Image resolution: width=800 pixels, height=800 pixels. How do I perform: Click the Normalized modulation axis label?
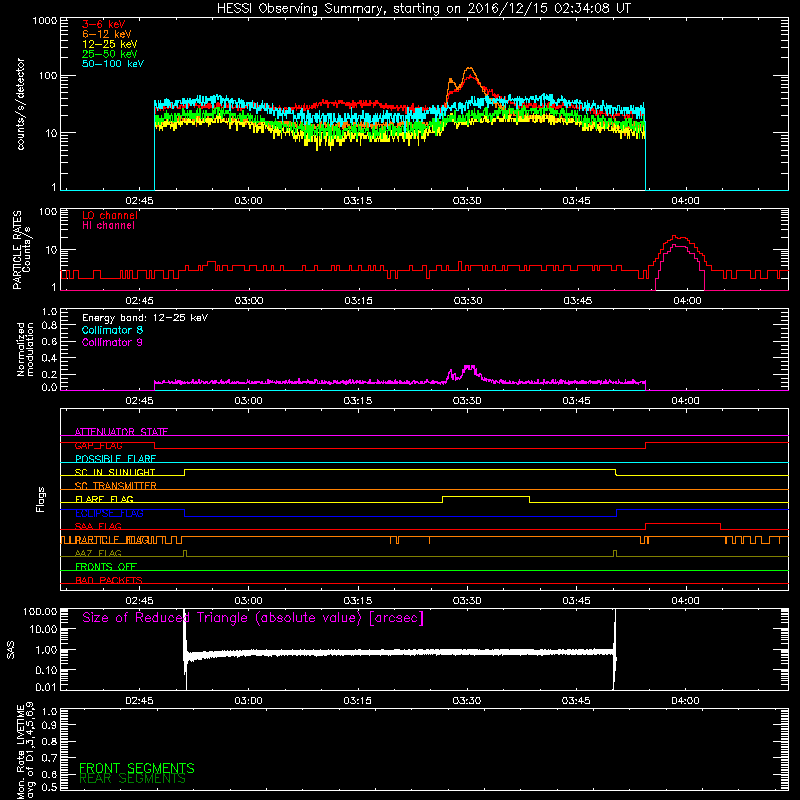[x=25, y=349]
